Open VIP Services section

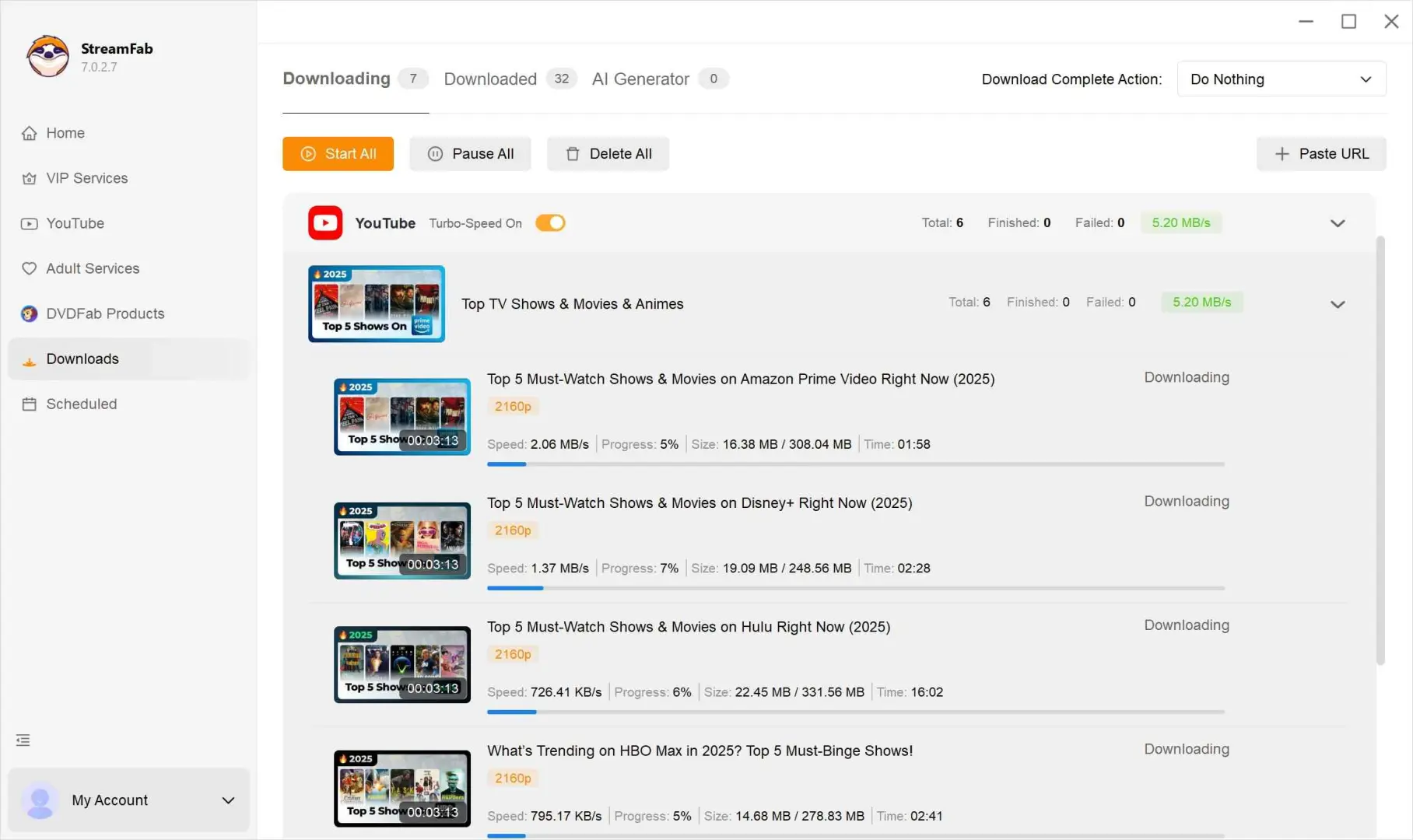click(128, 178)
